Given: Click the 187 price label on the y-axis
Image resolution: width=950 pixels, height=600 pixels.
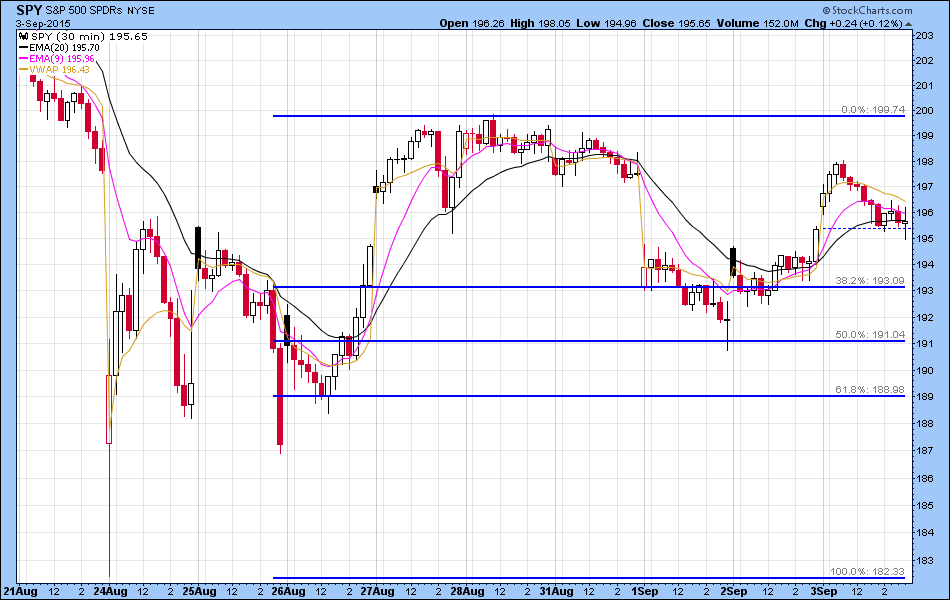Looking at the screenshot, I should 925,450.
